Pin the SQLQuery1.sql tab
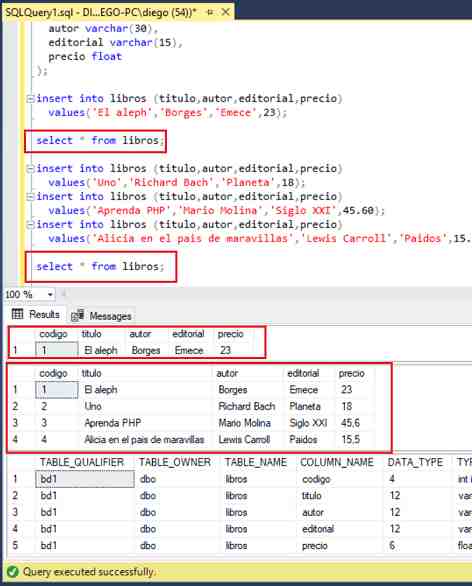The width and height of the screenshot is (472, 586). coord(210,12)
